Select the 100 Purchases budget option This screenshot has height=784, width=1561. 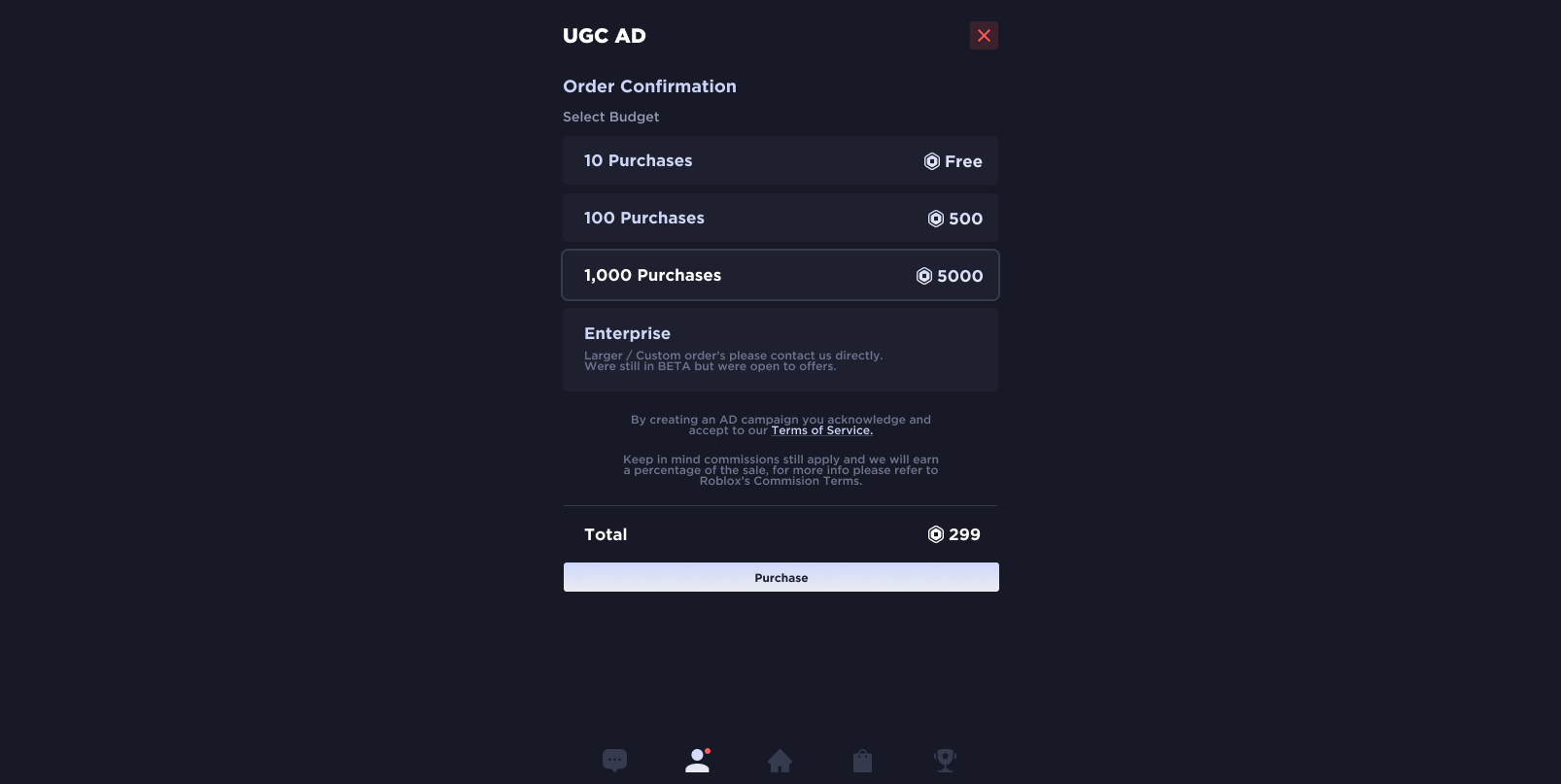(x=780, y=219)
